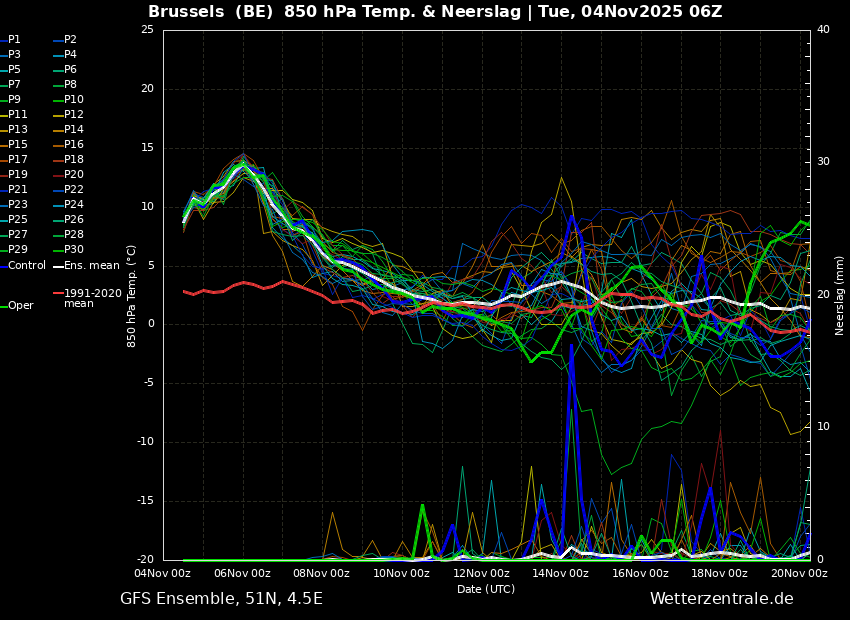Click the 850 hPa Temp. axis title
The width and height of the screenshot is (850, 620).
[132, 295]
